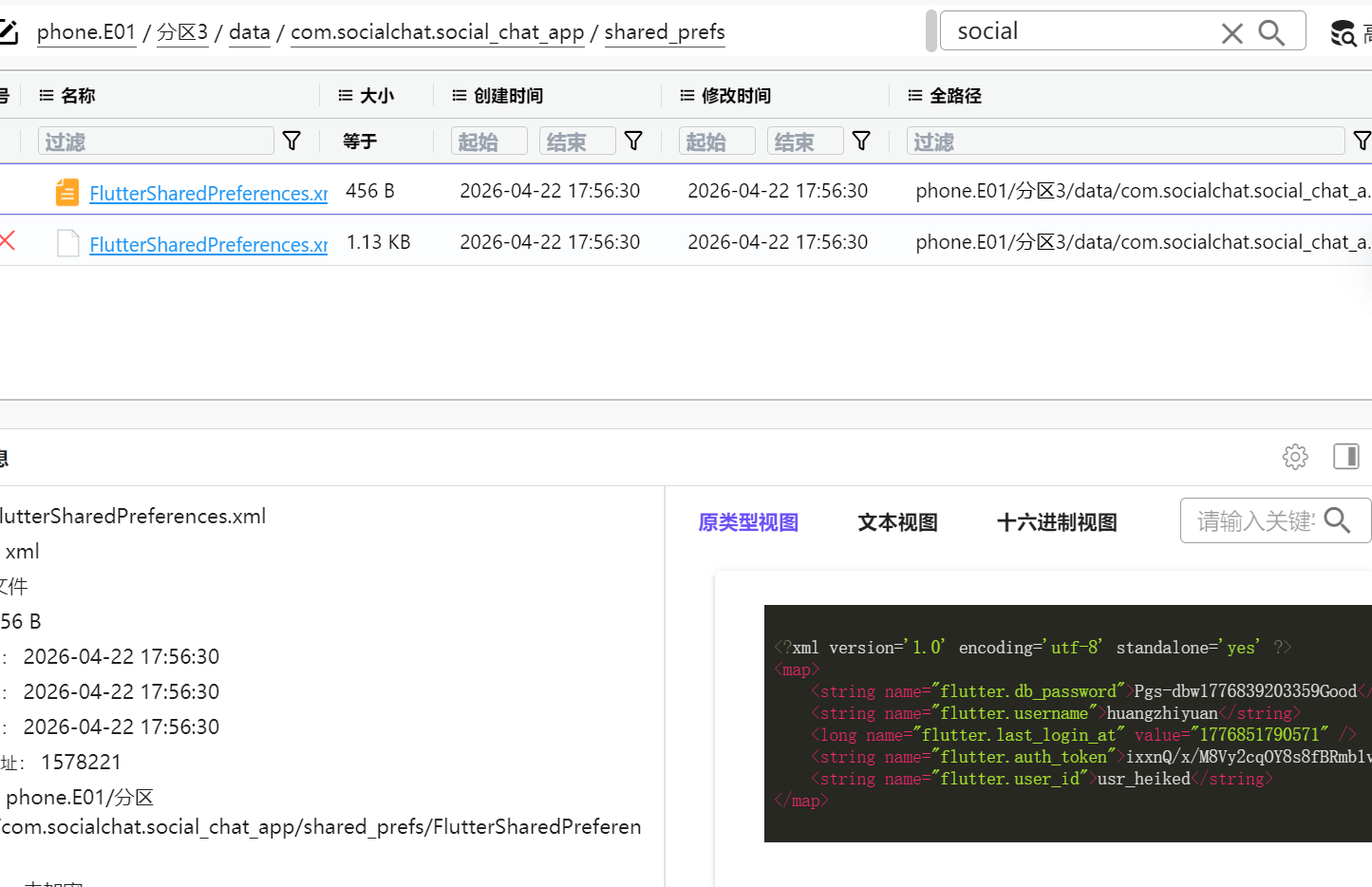Apply the name column funnel filter
Screen dimensions: 1372x887
[291, 141]
